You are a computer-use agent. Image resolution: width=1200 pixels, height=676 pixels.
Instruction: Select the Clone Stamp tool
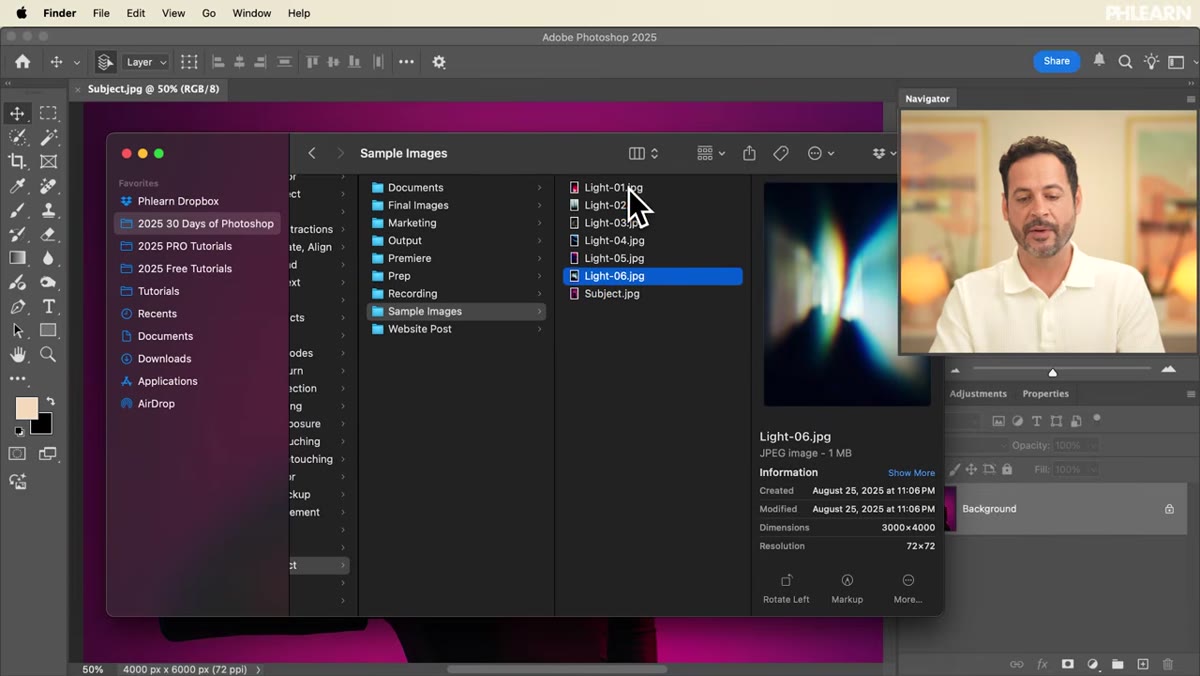click(48, 210)
